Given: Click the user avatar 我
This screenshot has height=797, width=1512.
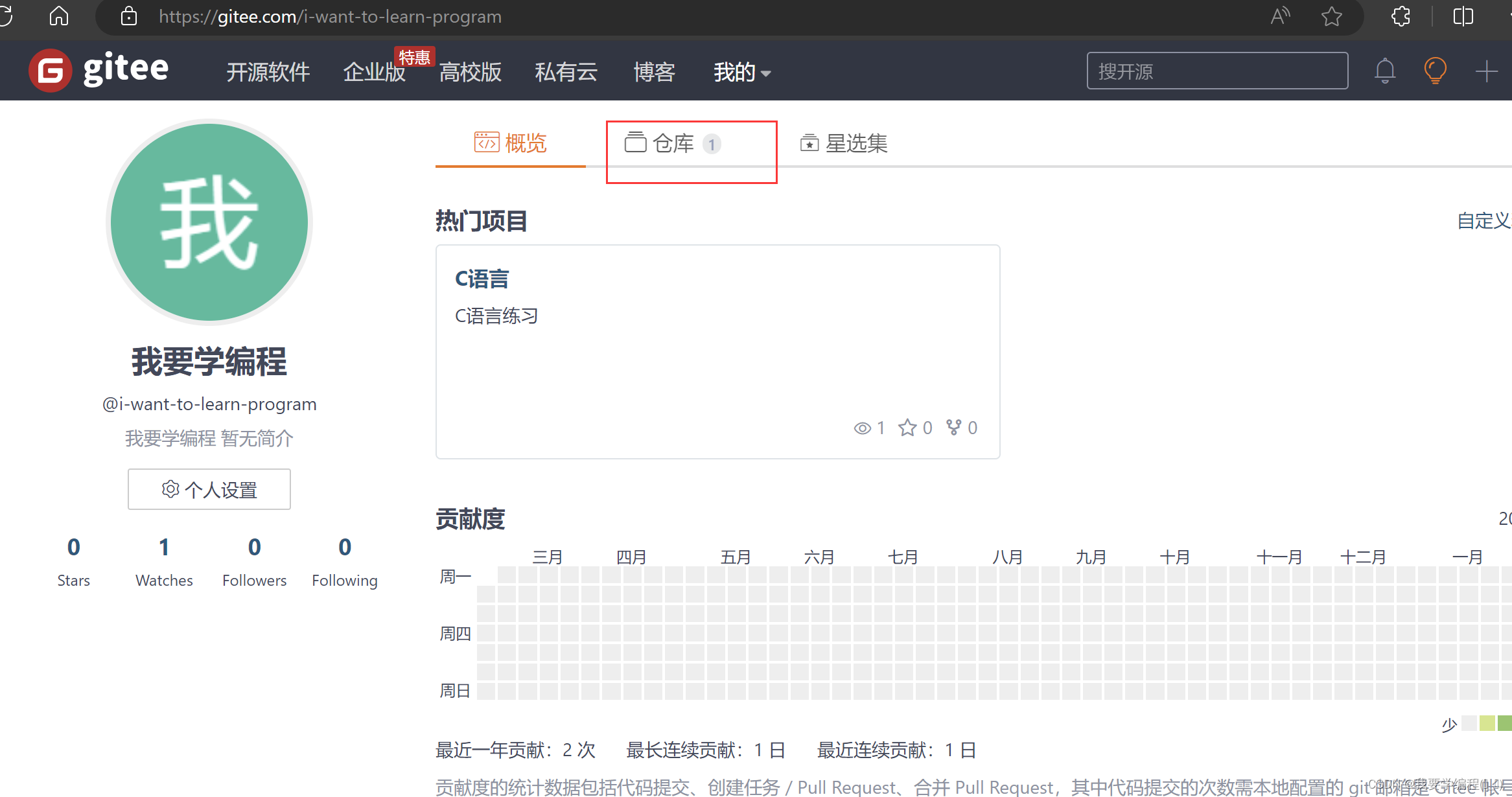Looking at the screenshot, I should pyautogui.click(x=209, y=222).
